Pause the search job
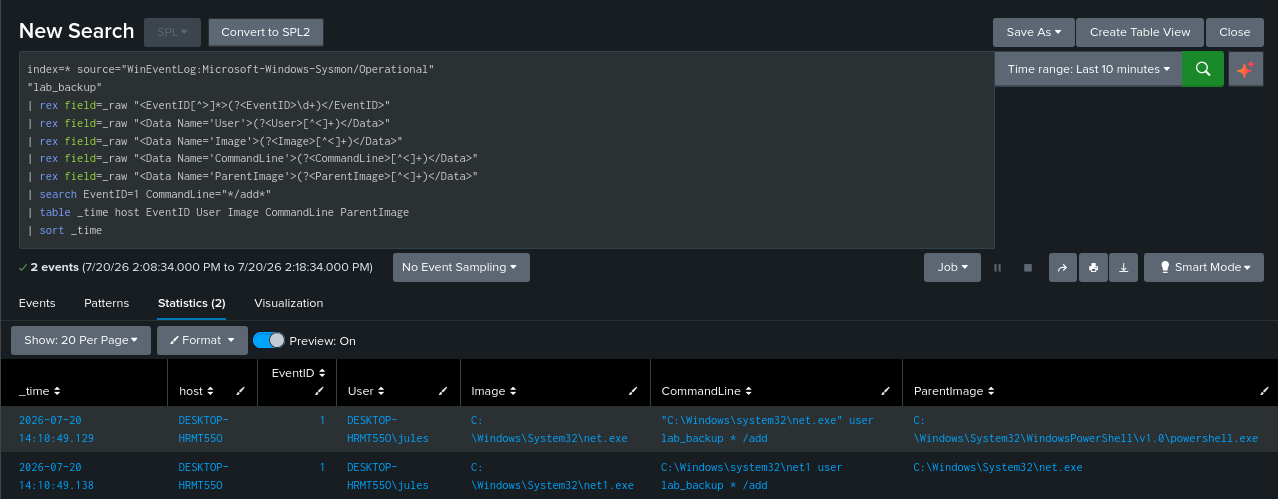The width and height of the screenshot is (1278, 499). pos(997,268)
